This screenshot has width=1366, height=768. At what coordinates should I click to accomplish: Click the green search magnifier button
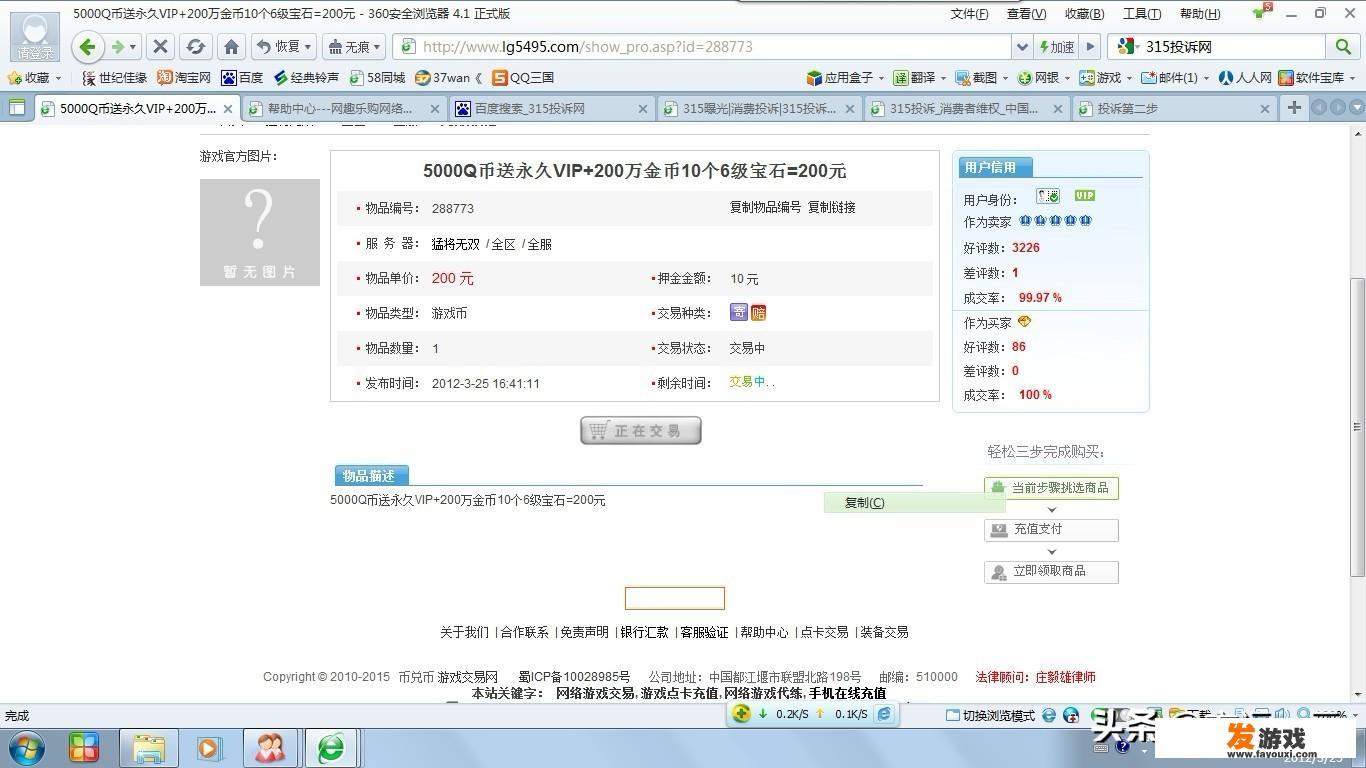point(1342,47)
